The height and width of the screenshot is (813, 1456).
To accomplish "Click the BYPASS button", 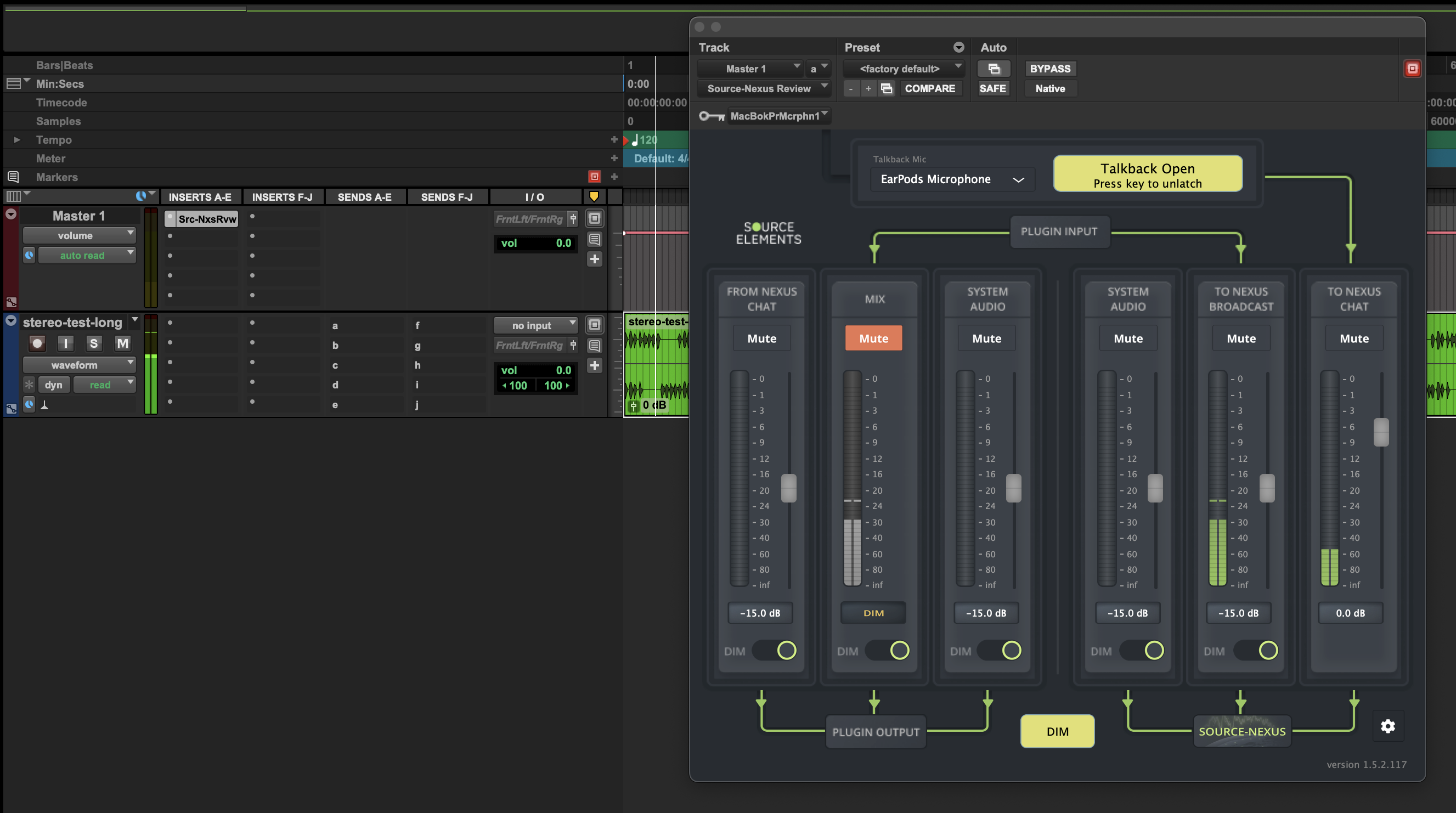I will (1049, 69).
